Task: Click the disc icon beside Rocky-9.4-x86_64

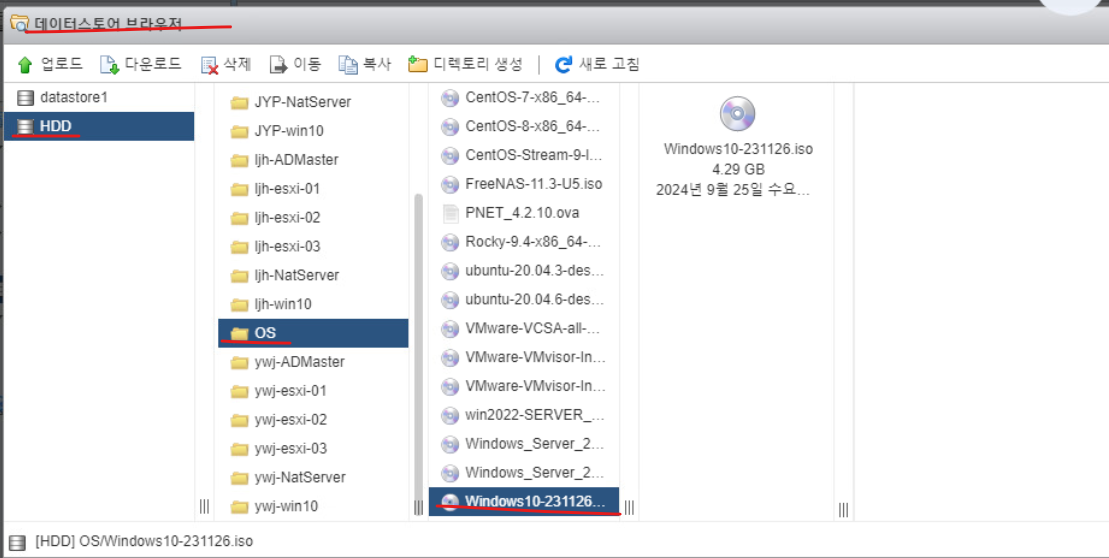Action: coord(450,242)
